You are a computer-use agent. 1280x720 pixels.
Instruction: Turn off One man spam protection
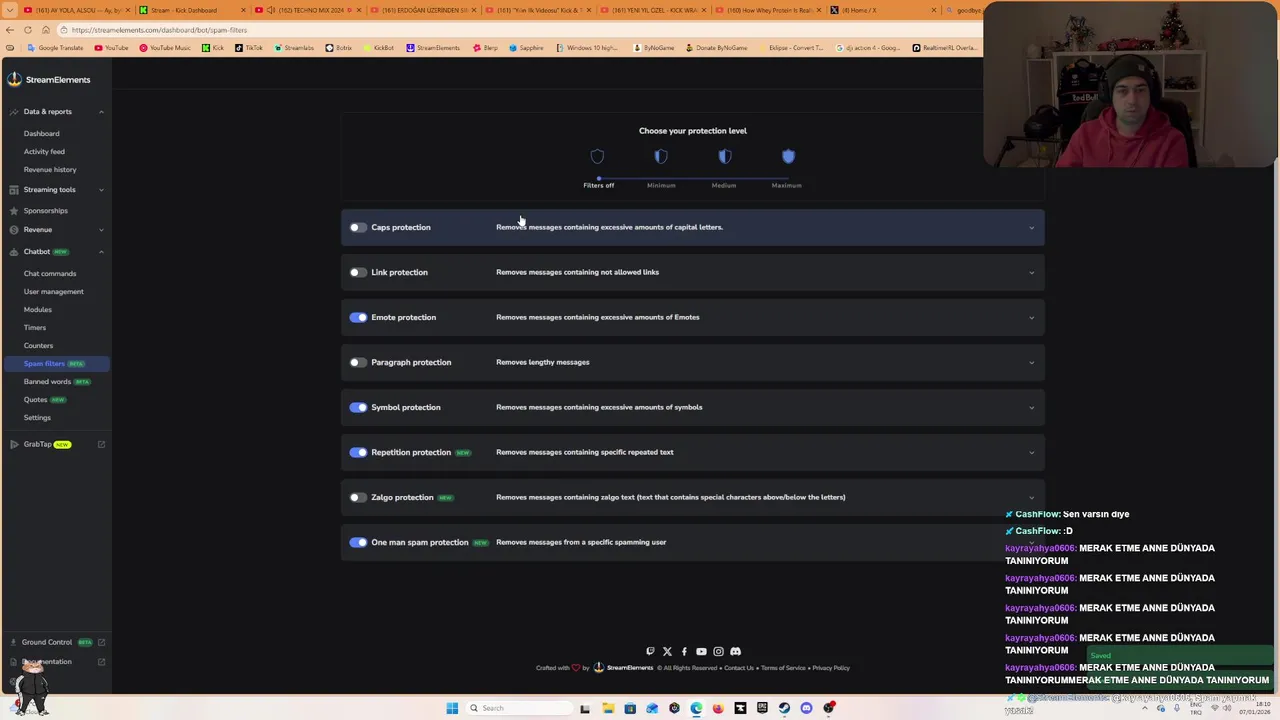358,542
